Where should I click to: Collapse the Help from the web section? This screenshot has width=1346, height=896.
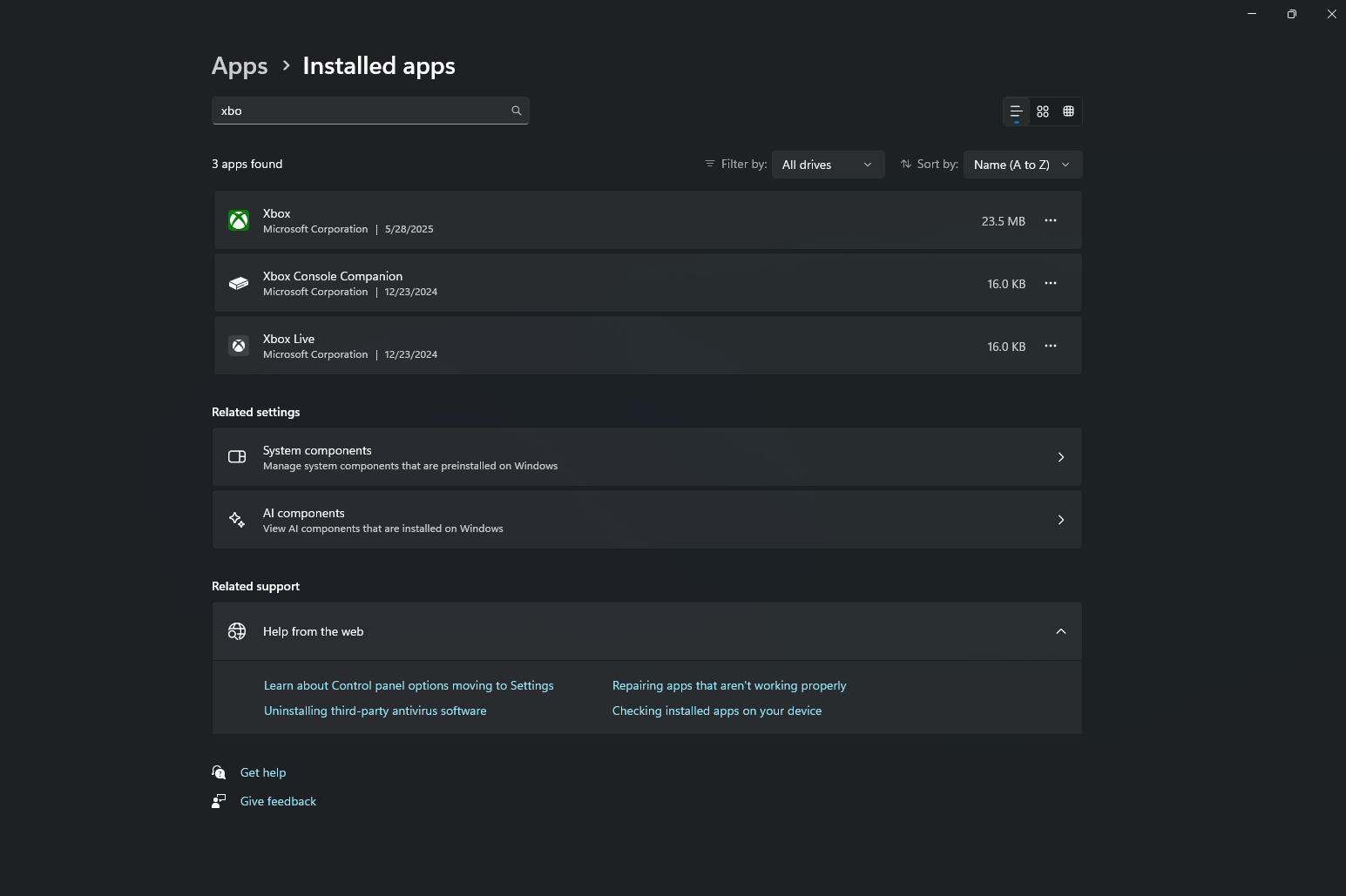(1060, 631)
